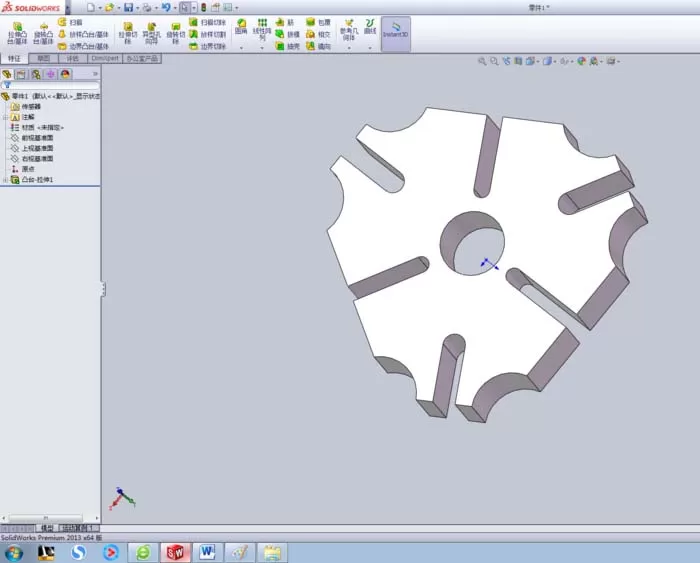This screenshot has width=700, height=563.
Task: Open the Hole Wizard (异型孔向导) tool
Action: coord(151,33)
